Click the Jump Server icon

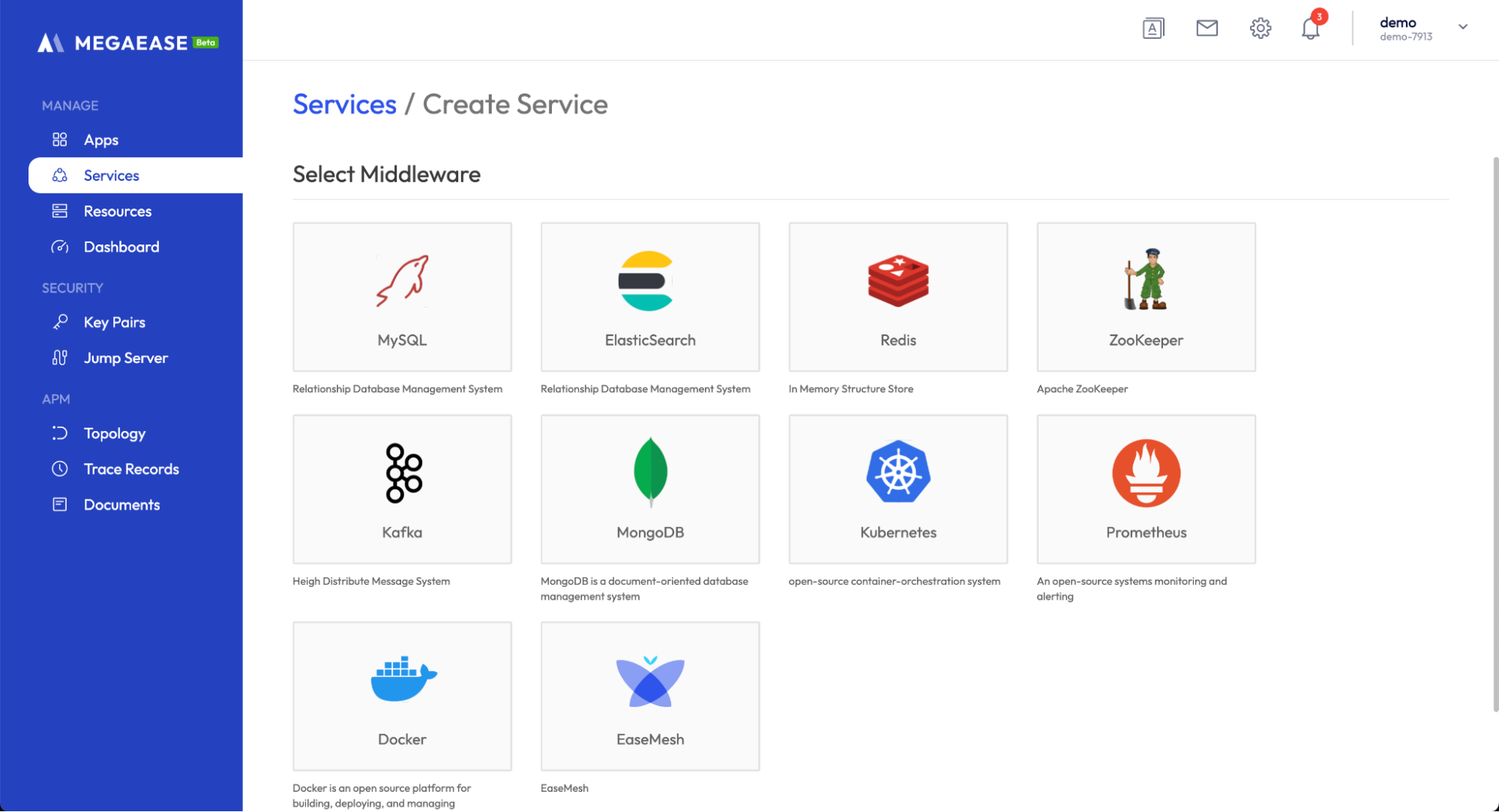[x=60, y=358]
